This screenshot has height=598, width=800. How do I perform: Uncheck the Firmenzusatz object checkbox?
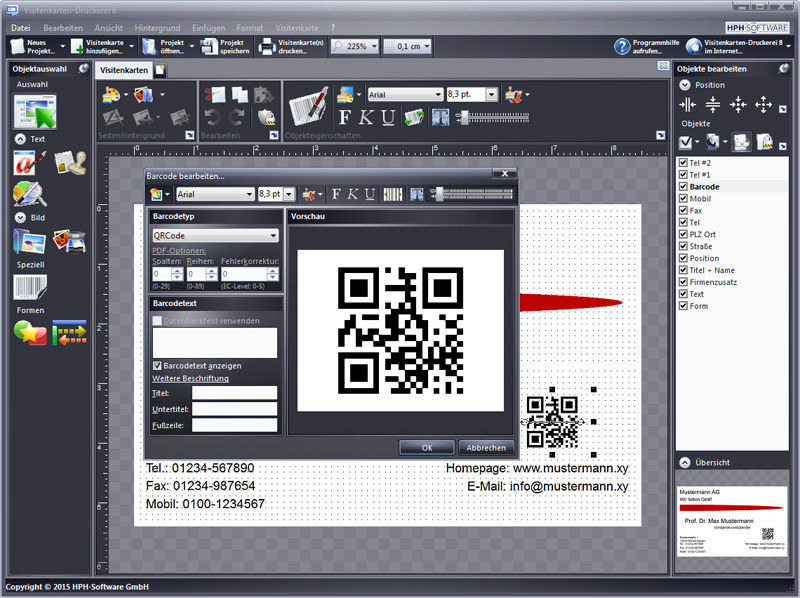point(683,282)
